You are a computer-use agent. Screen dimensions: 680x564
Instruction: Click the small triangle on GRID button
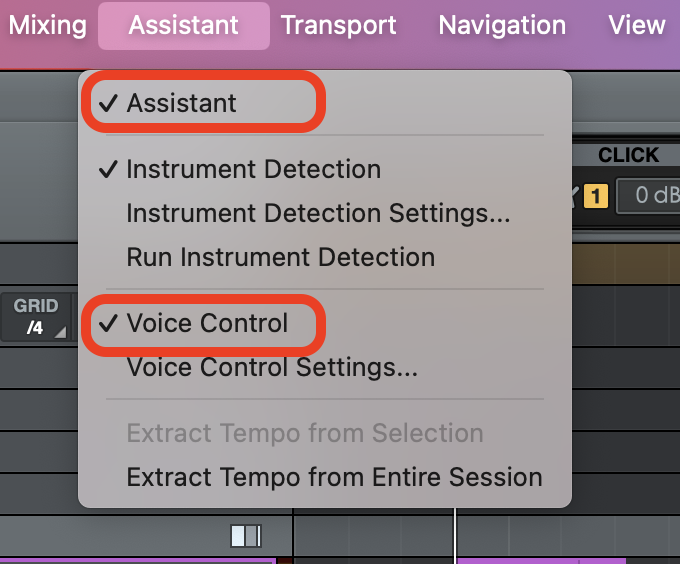point(61,331)
